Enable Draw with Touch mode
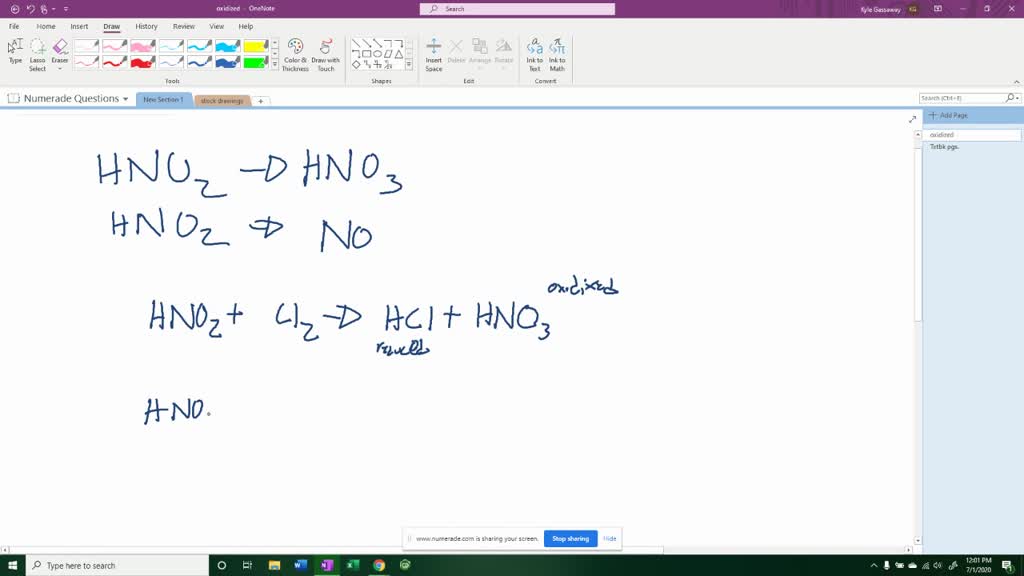1024x576 pixels. coord(327,47)
